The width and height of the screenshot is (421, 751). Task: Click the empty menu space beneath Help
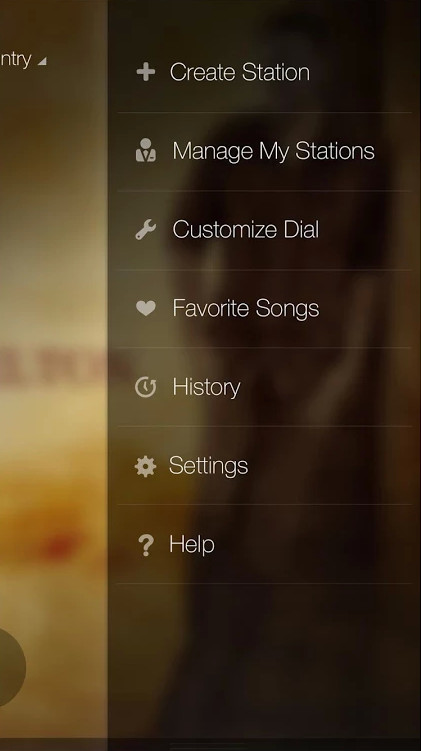264,661
